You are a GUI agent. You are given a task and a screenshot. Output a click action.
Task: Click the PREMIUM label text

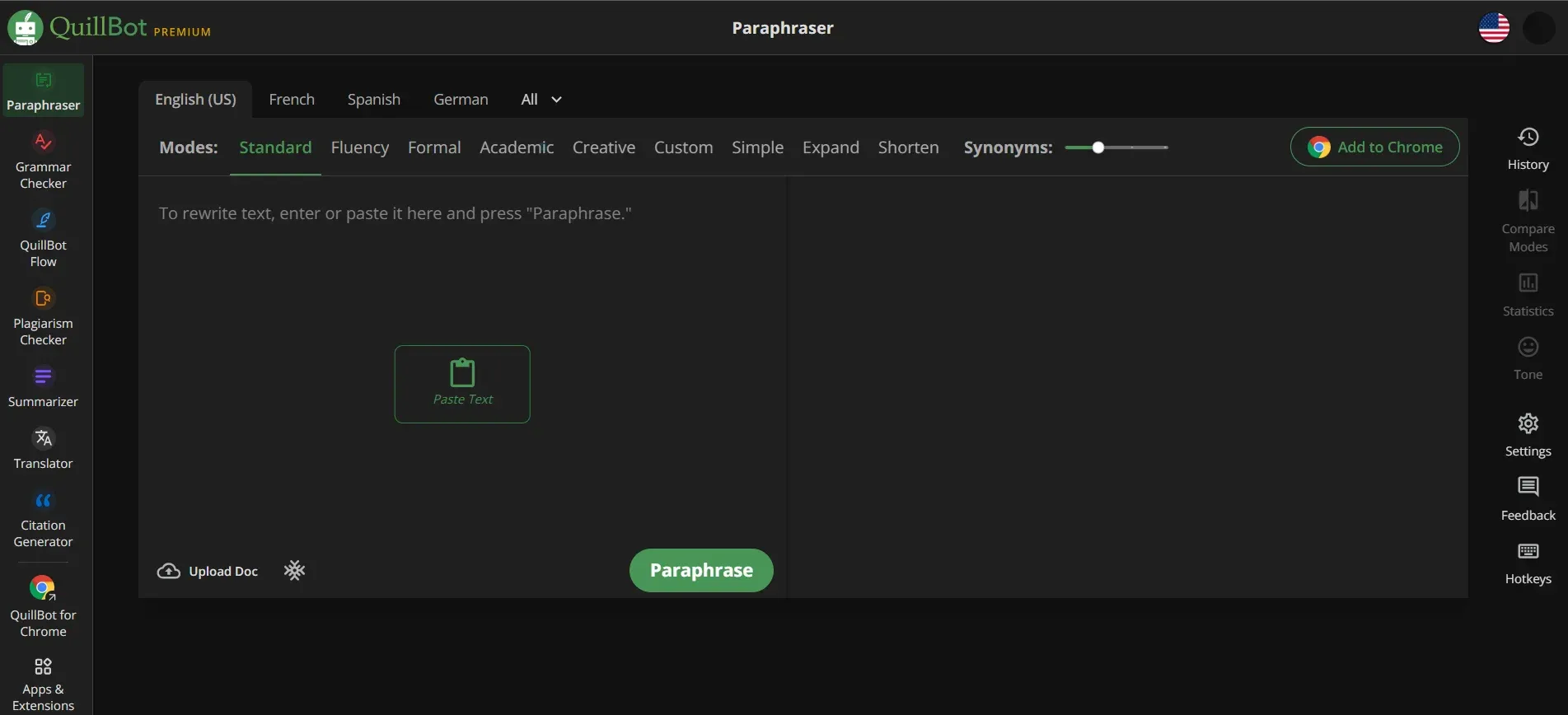click(x=182, y=32)
